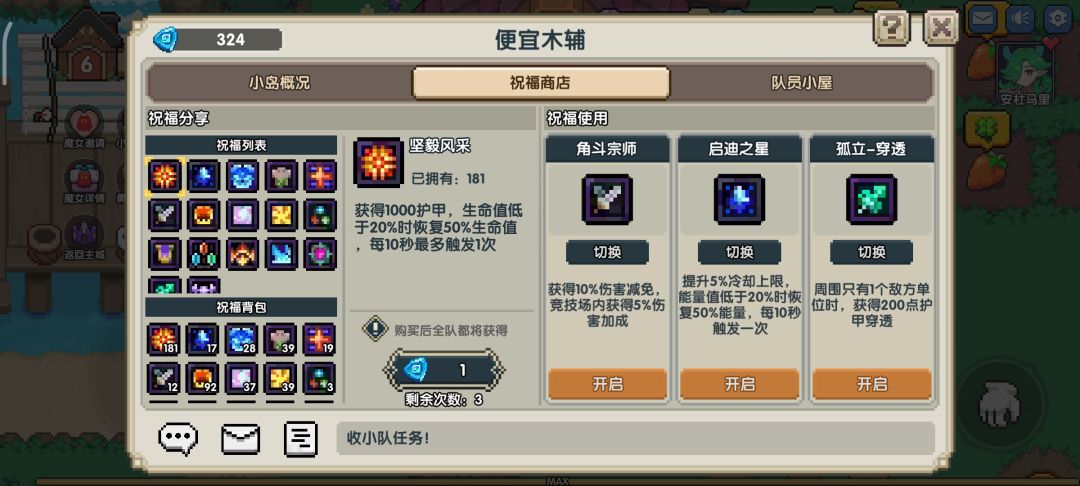Click the 角斗宗师 sword blessing icon
The height and width of the screenshot is (486, 1080).
(x=607, y=200)
